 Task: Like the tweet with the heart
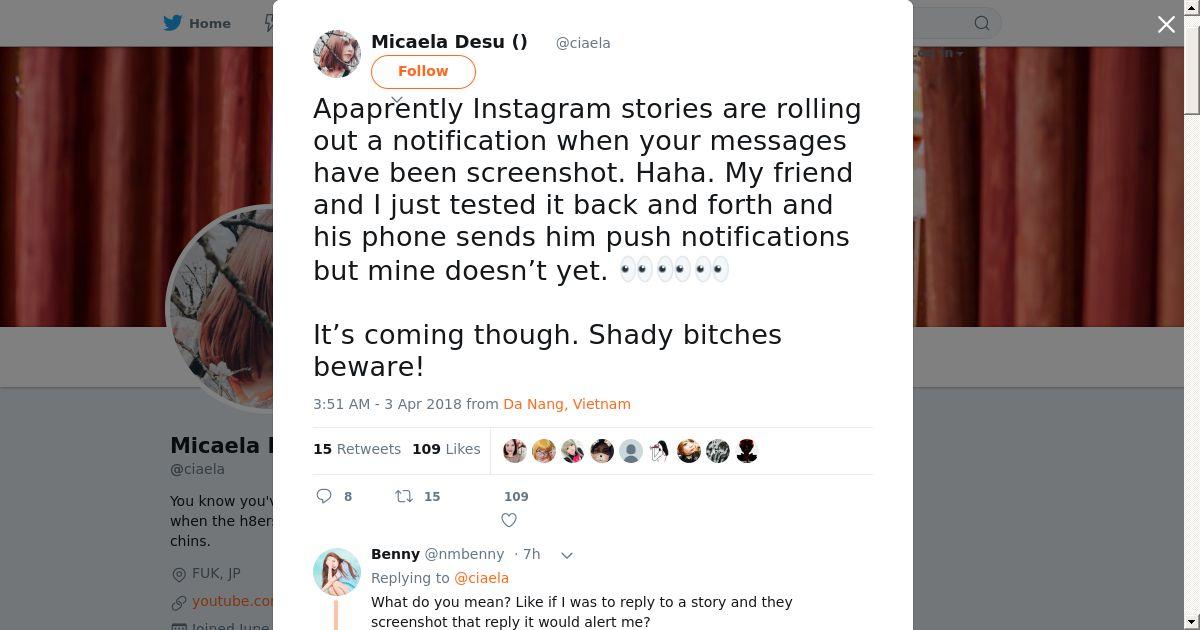(x=509, y=520)
